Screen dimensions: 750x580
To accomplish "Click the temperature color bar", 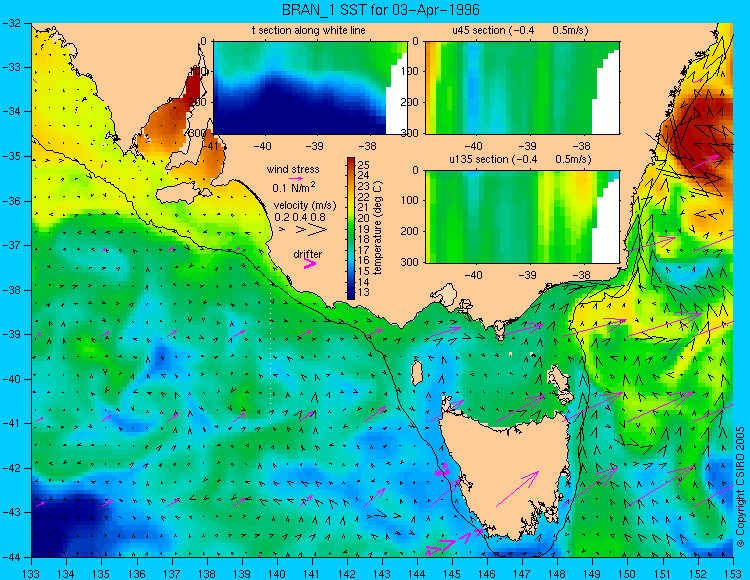I will click(351, 228).
